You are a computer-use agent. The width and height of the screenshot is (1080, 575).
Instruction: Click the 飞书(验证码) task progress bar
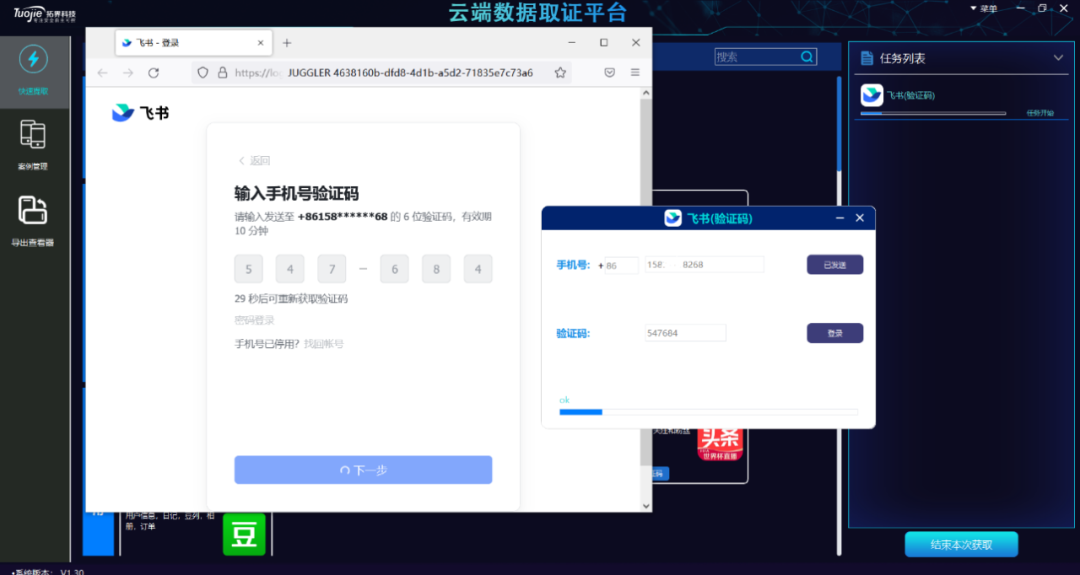(x=933, y=113)
